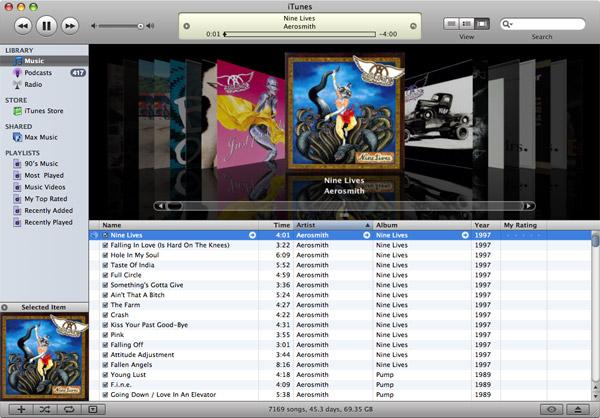Sort by the Time column header

276,225
